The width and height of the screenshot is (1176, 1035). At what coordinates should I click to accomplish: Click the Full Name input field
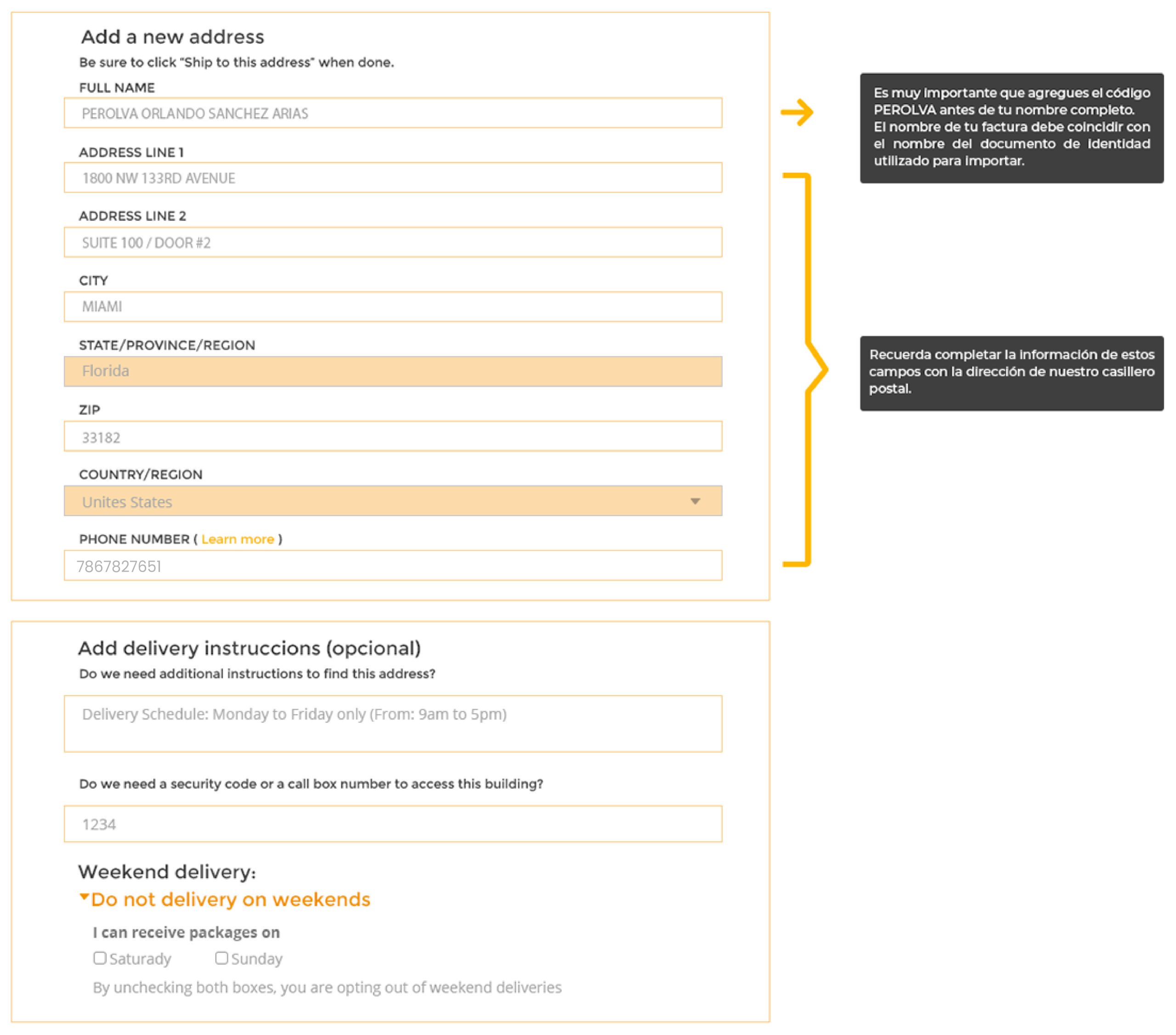393,113
